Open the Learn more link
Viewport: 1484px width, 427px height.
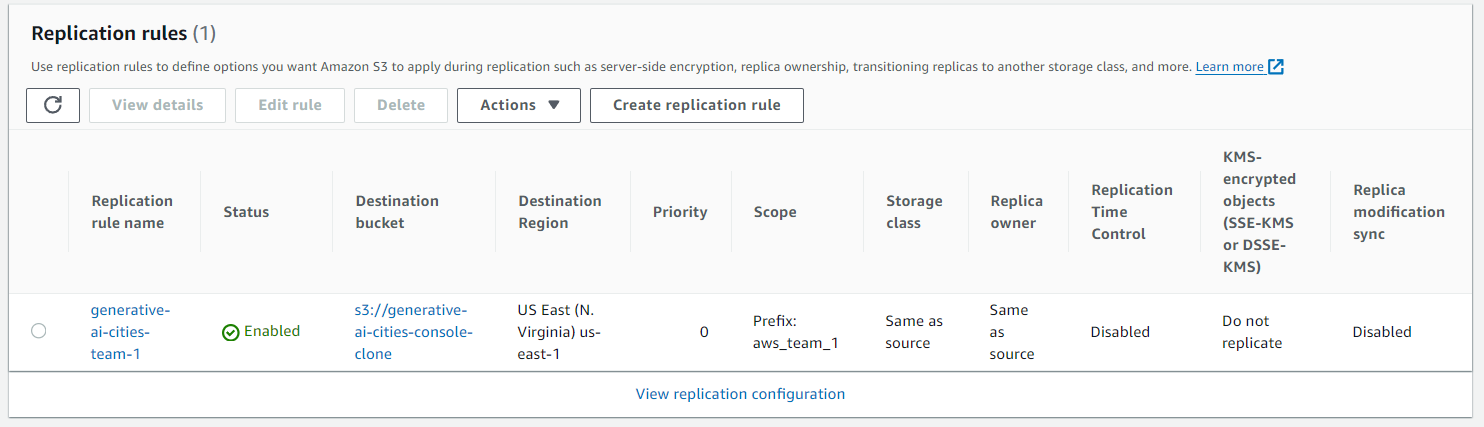1229,67
